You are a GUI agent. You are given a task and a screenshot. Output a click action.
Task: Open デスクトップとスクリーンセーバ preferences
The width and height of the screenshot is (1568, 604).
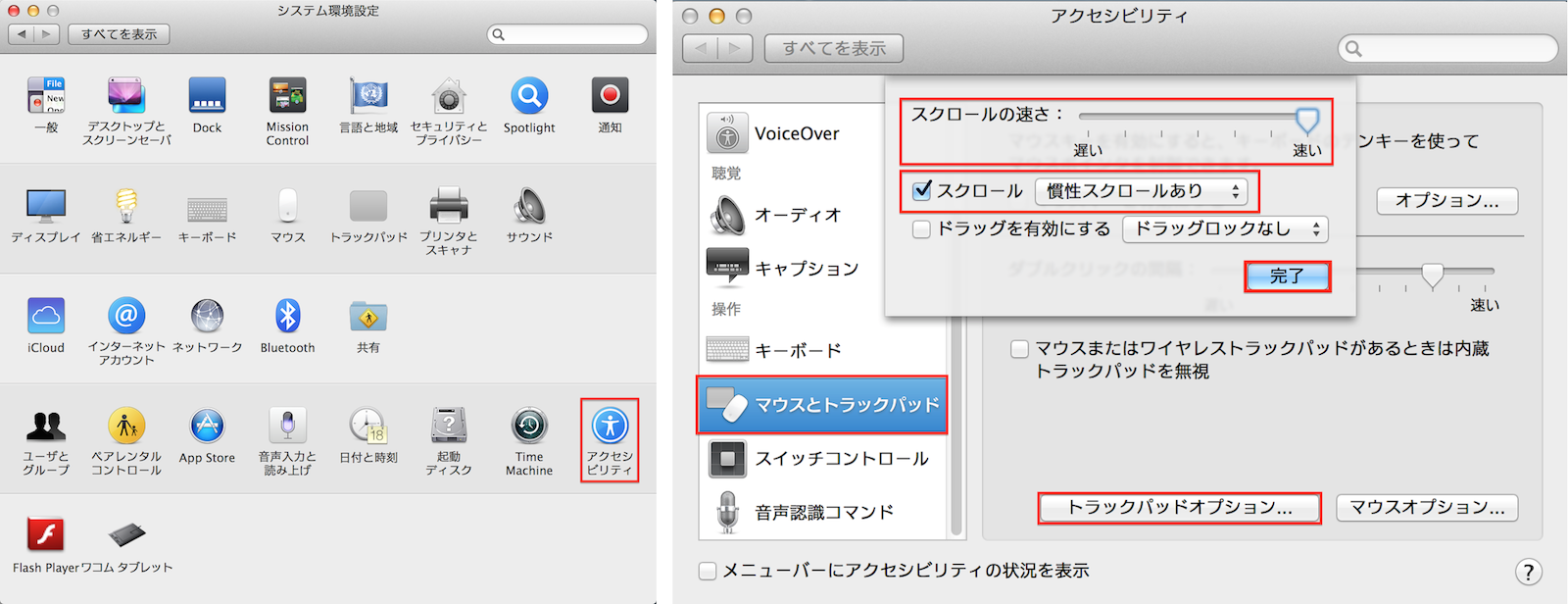click(x=126, y=96)
